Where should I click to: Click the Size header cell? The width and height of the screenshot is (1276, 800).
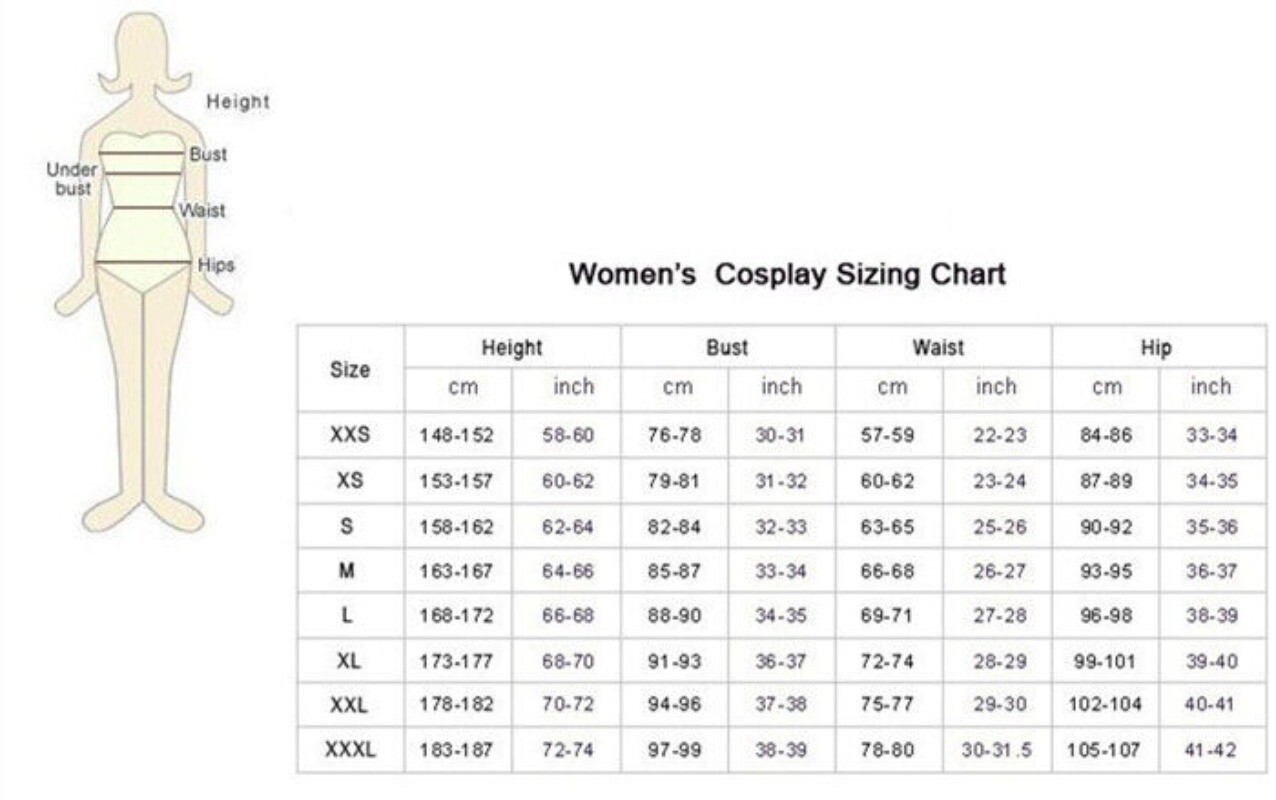(x=350, y=369)
